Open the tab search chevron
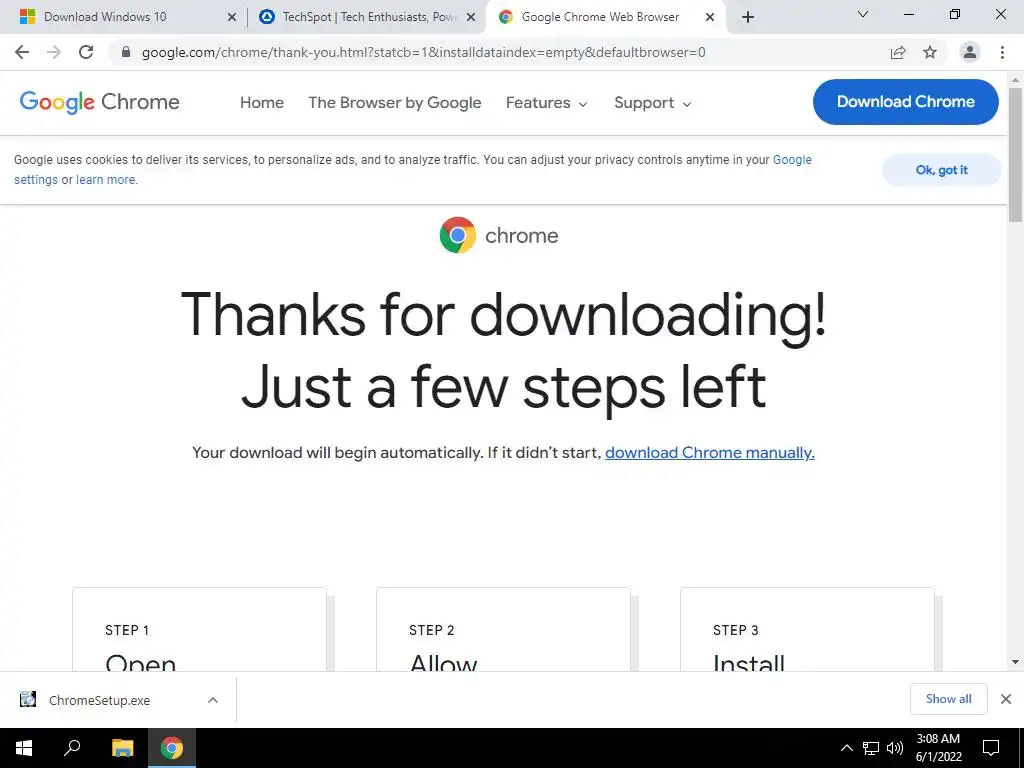 pos(863,14)
